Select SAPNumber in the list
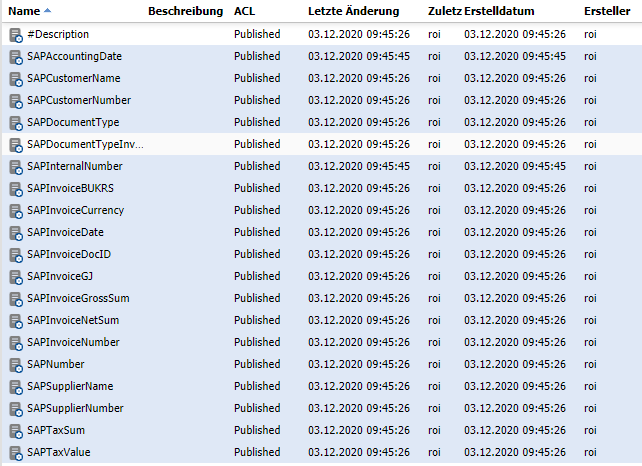The width and height of the screenshot is (642, 466). 56,364
